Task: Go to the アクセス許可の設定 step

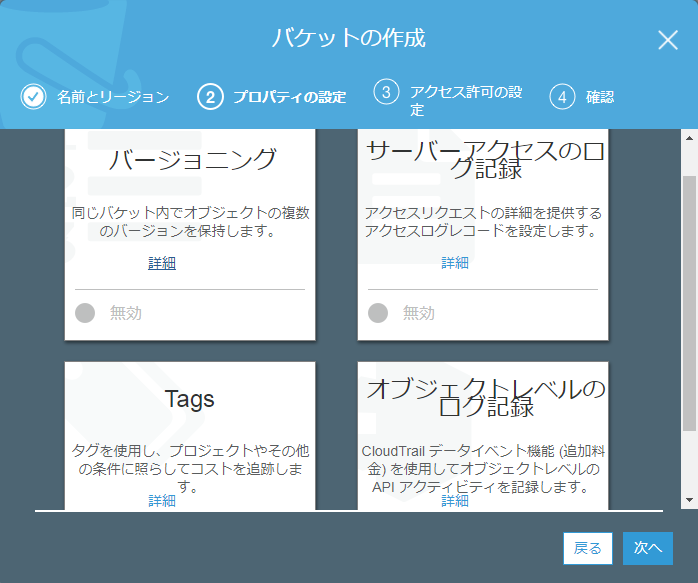Action: point(465,100)
